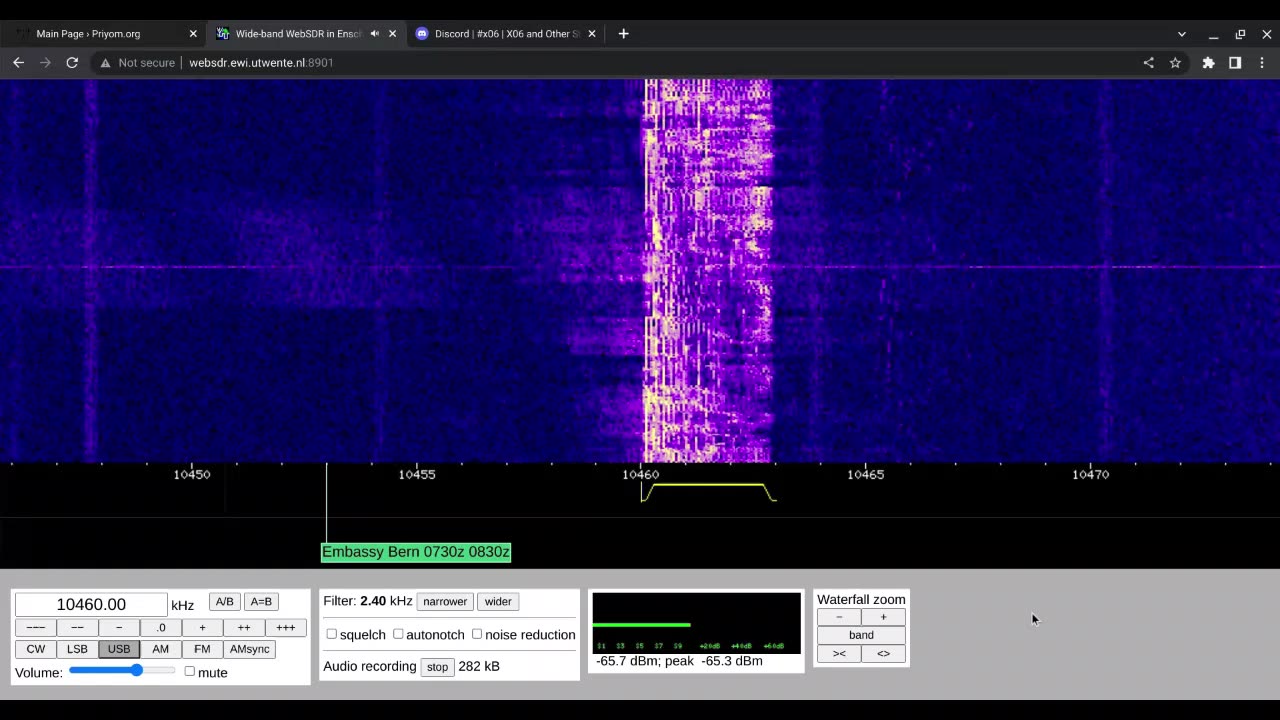1280x720 pixels.
Task: Select LSB mode
Action: [x=77, y=649]
